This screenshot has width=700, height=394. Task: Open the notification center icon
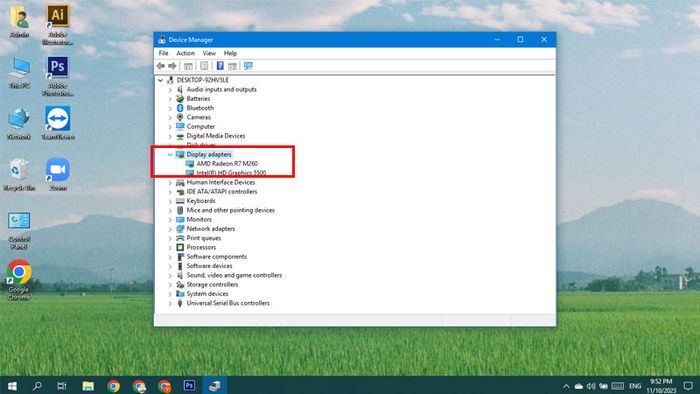tap(688, 386)
